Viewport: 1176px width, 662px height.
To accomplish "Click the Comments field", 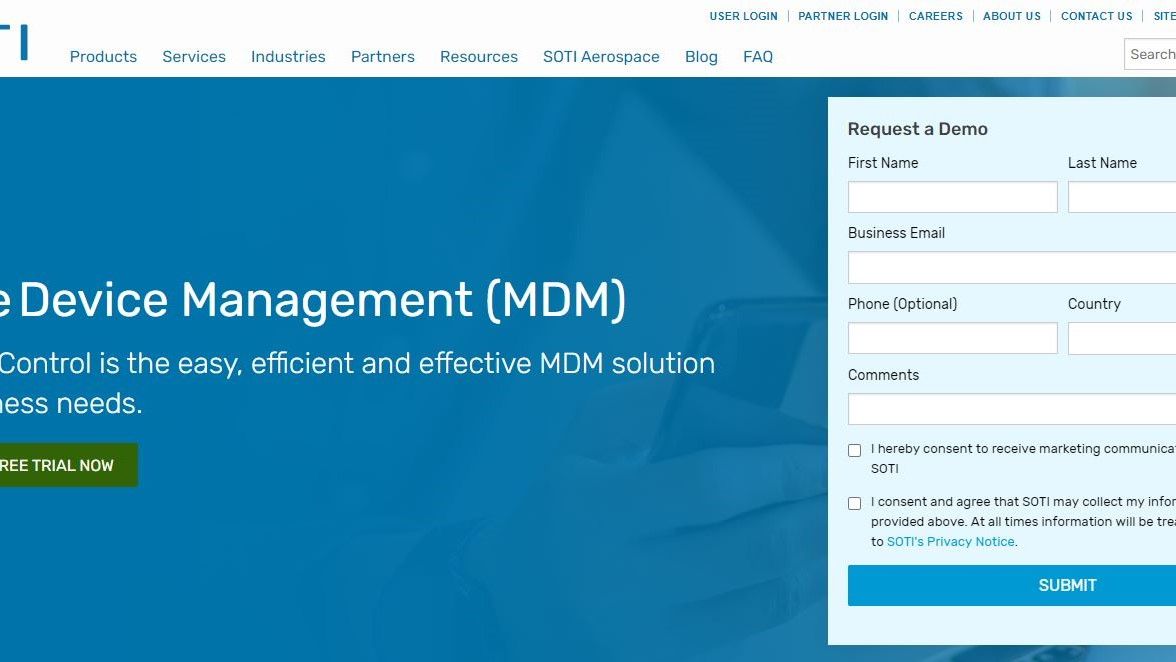I will coord(1012,409).
